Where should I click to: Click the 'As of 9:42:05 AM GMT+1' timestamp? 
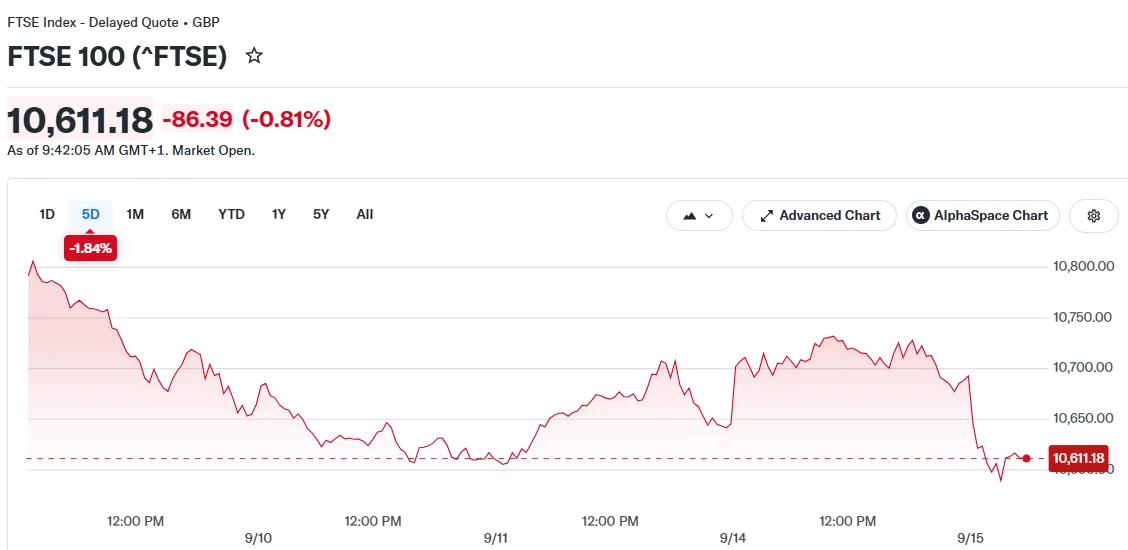click(x=86, y=151)
